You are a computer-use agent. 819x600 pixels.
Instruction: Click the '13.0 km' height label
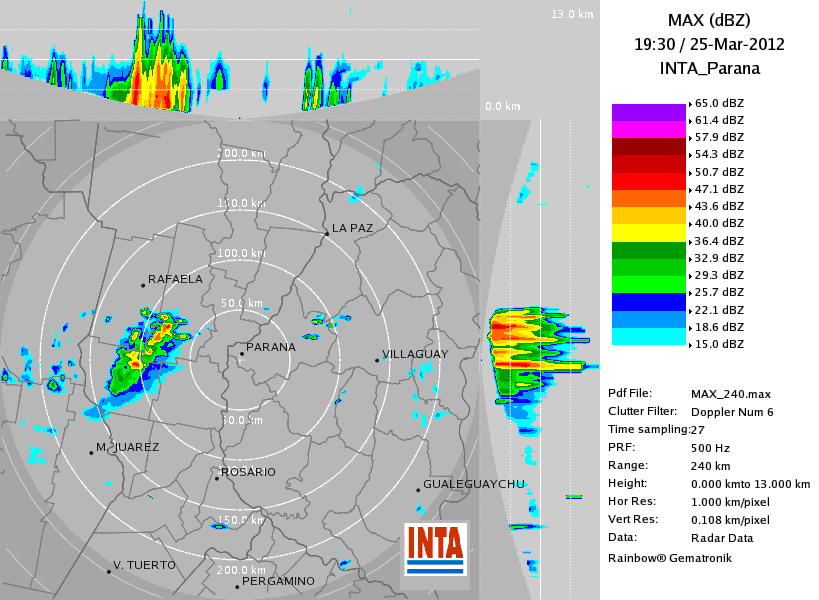tap(572, 15)
